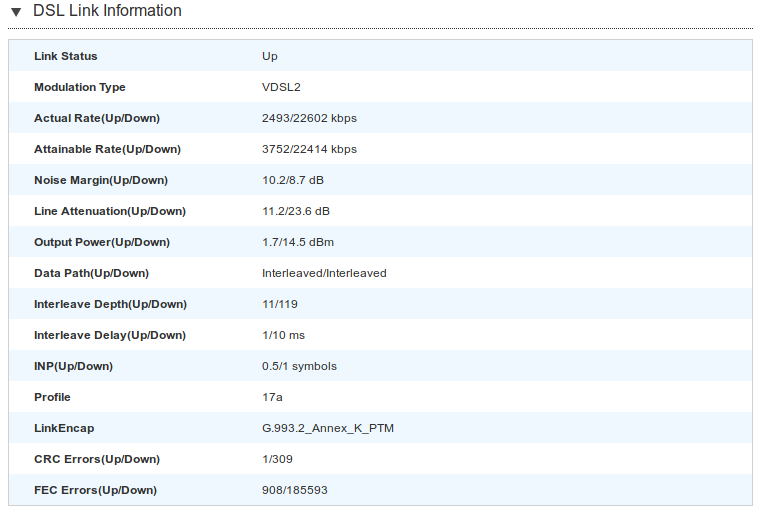
Task: Click the 11/119 interleave depth value
Action: pos(280,304)
